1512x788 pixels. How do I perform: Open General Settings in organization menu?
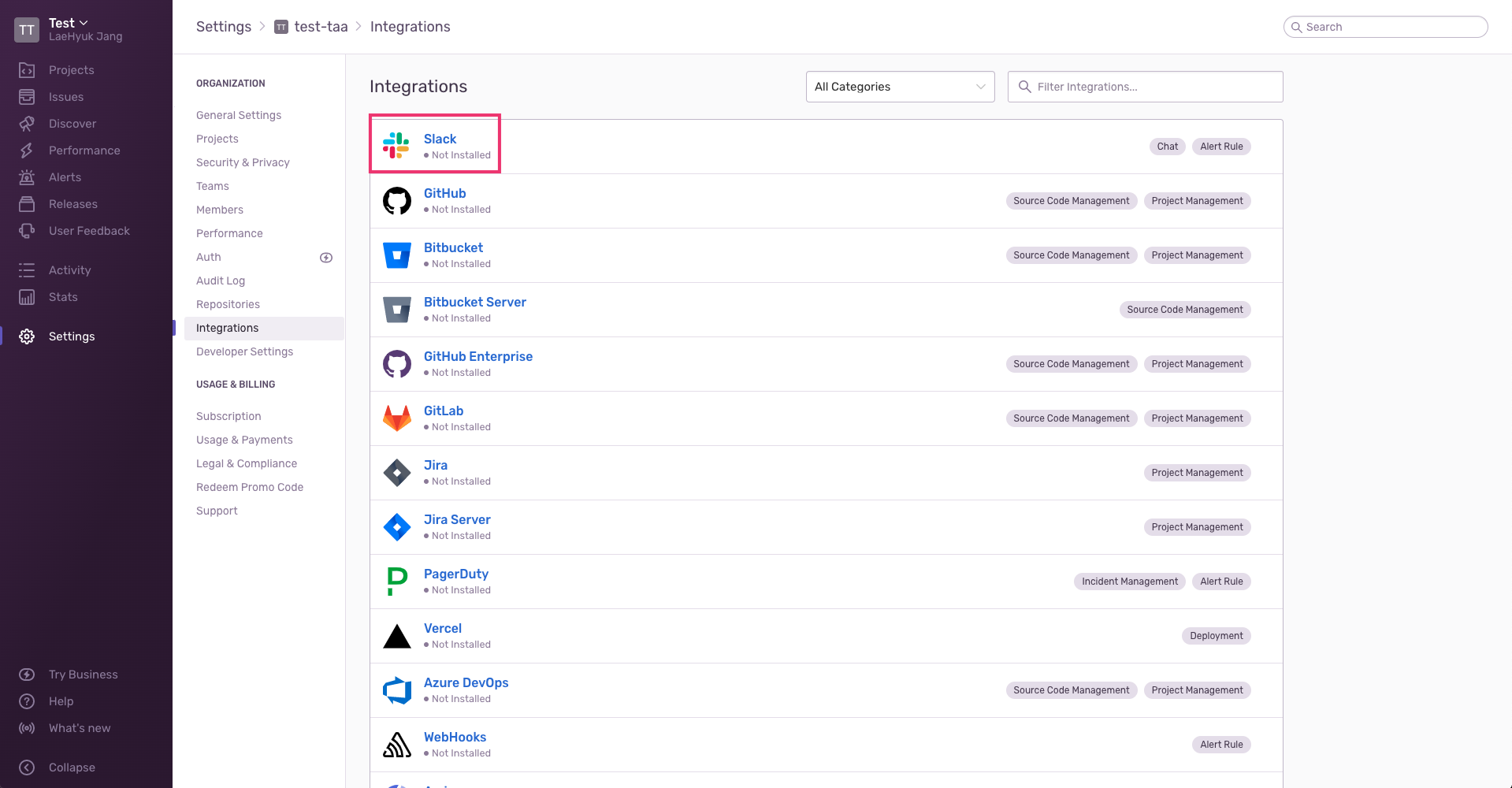[x=239, y=115]
